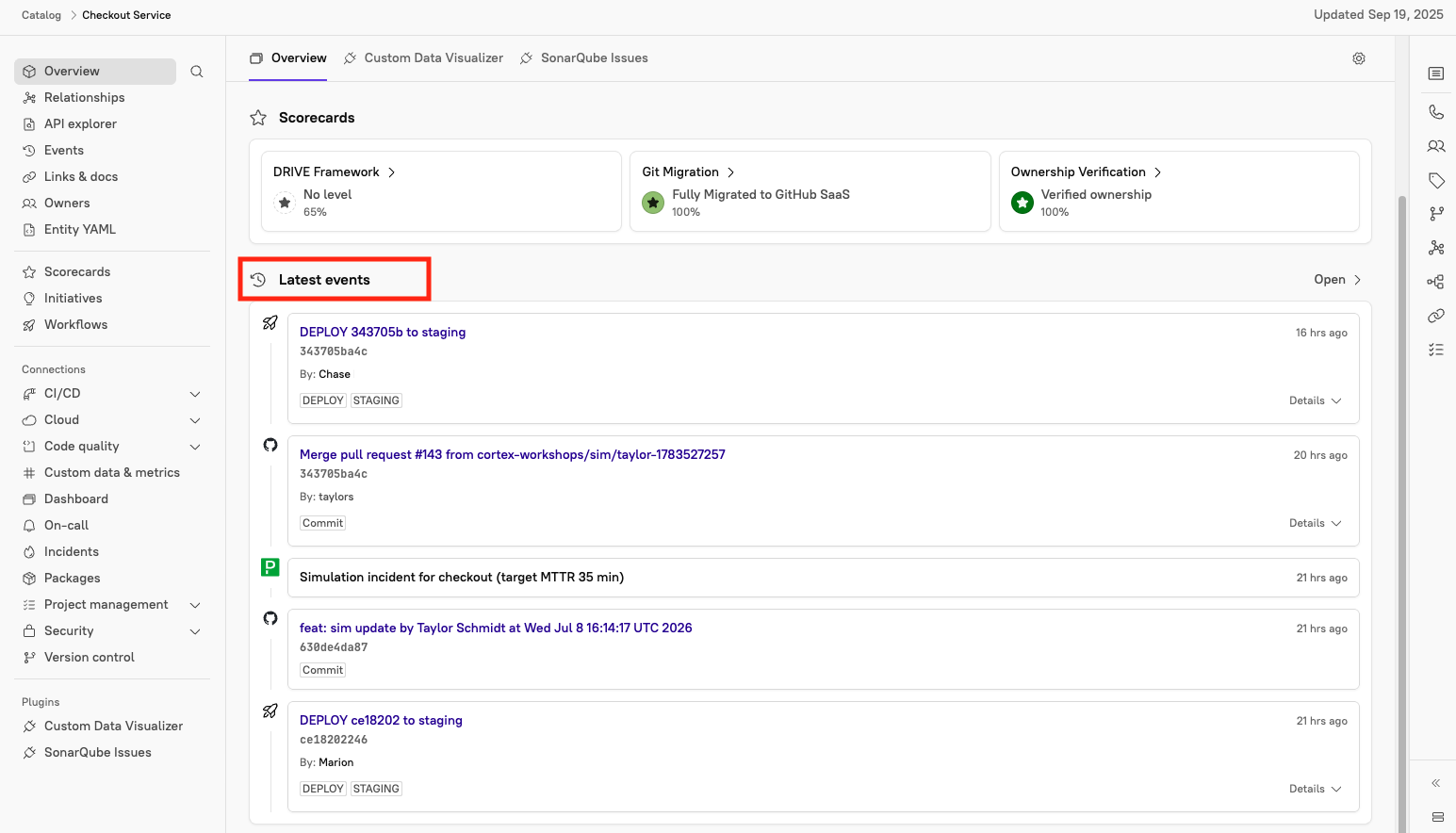The height and width of the screenshot is (833, 1456).
Task: Click the git branch icon in right rail
Action: click(x=1436, y=214)
